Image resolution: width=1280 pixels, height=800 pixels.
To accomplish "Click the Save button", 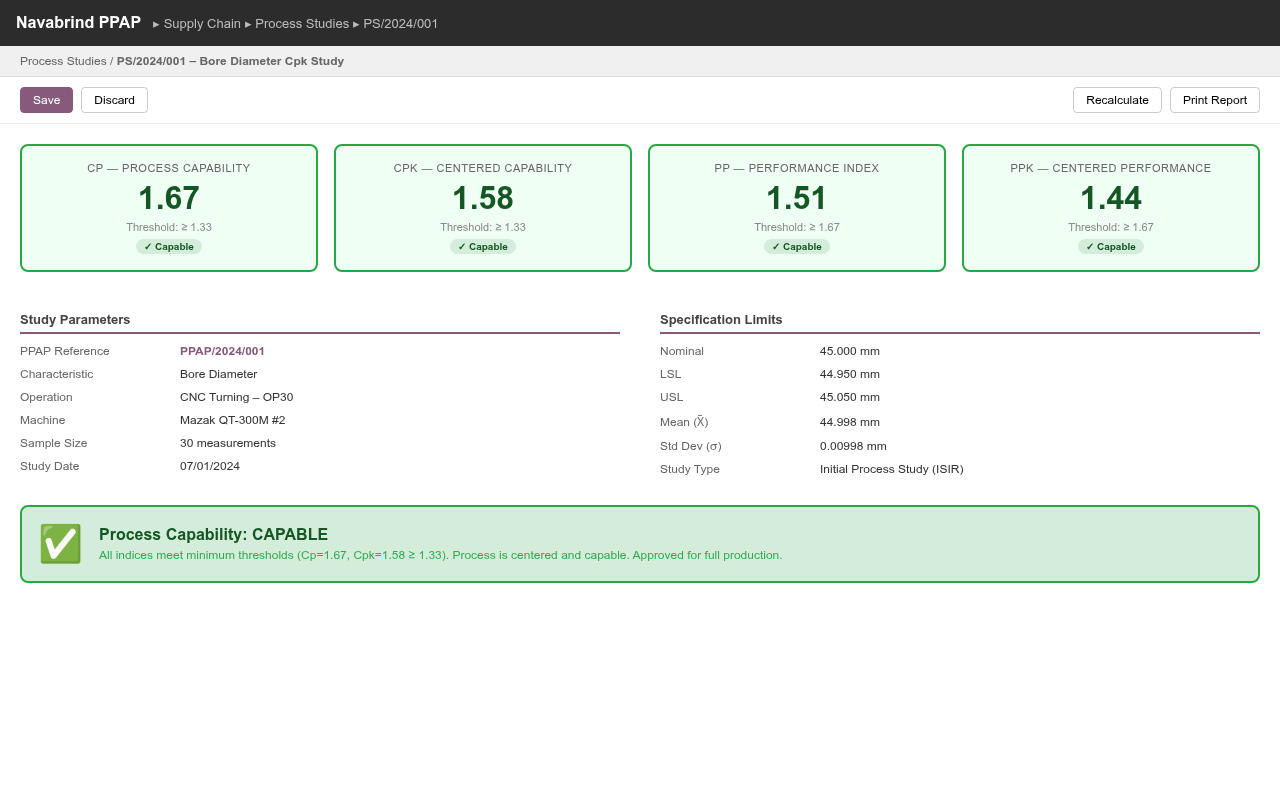I will coord(46,100).
